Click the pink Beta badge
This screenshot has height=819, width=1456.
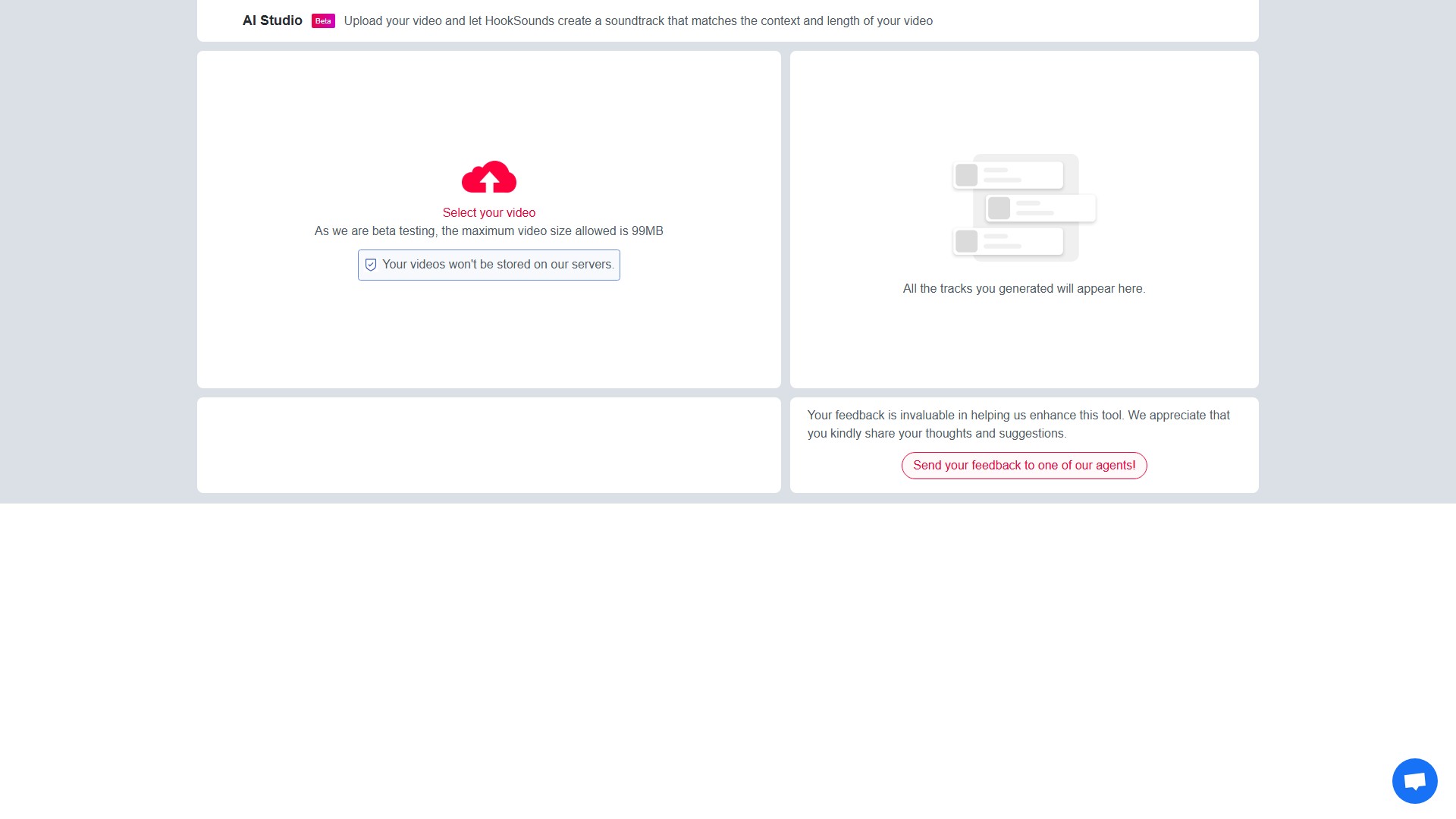click(323, 20)
